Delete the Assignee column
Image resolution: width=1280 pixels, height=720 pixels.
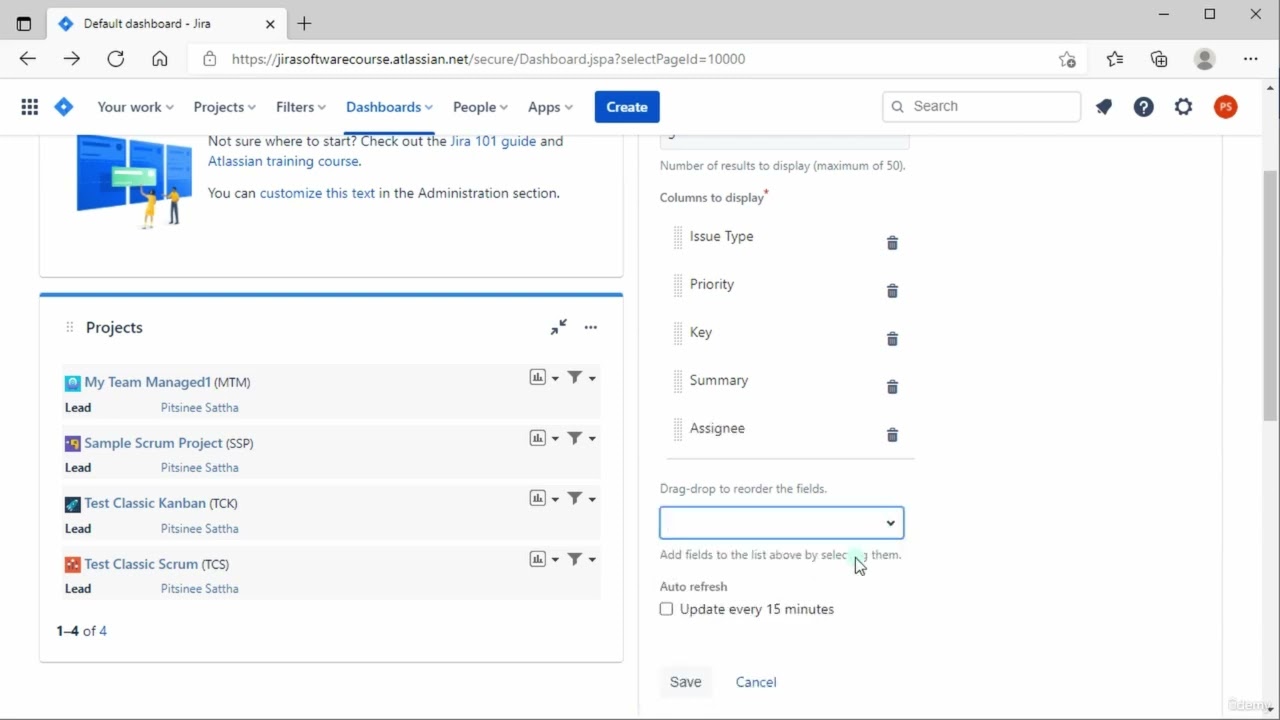[892, 435]
